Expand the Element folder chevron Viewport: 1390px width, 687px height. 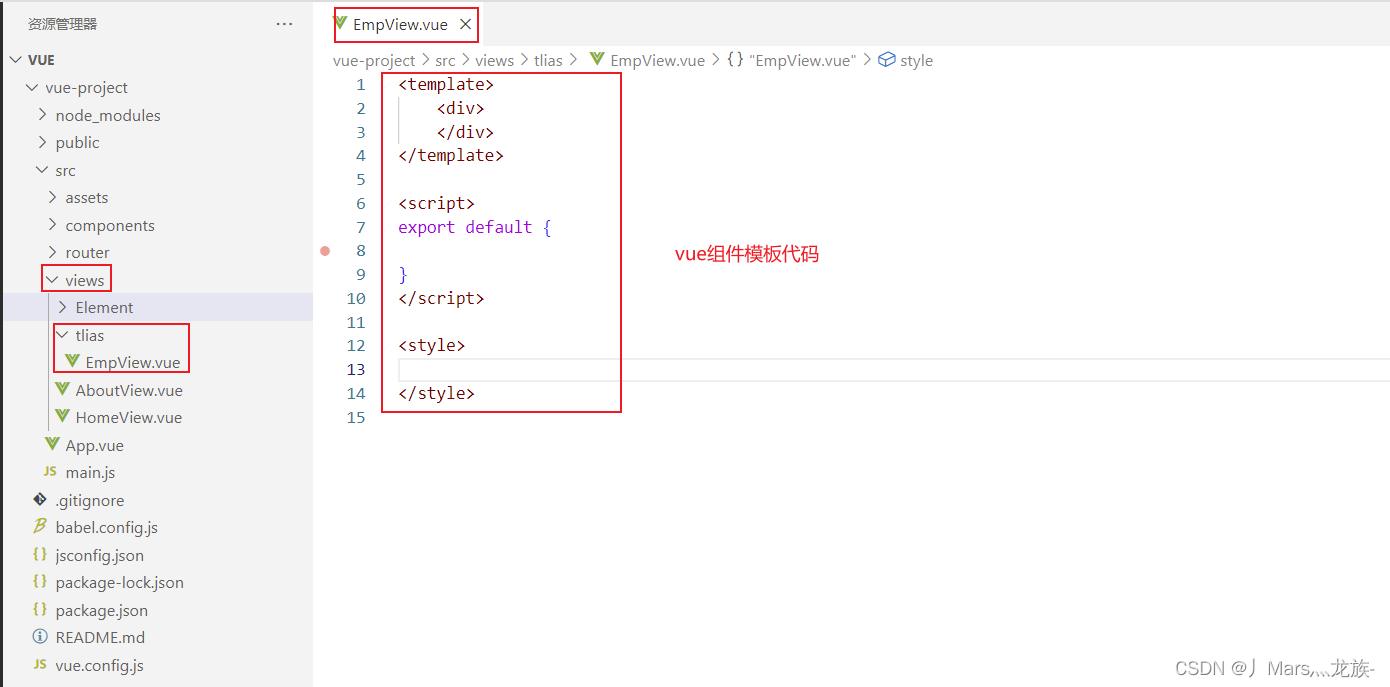coord(63,308)
